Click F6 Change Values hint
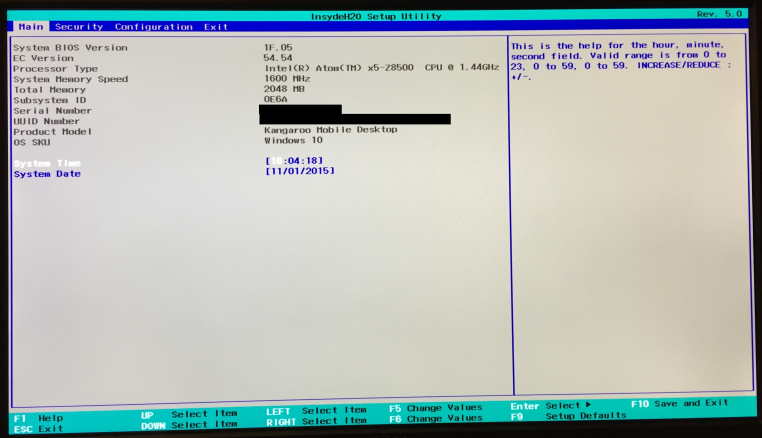Image resolution: width=762 pixels, height=438 pixels. coord(435,420)
